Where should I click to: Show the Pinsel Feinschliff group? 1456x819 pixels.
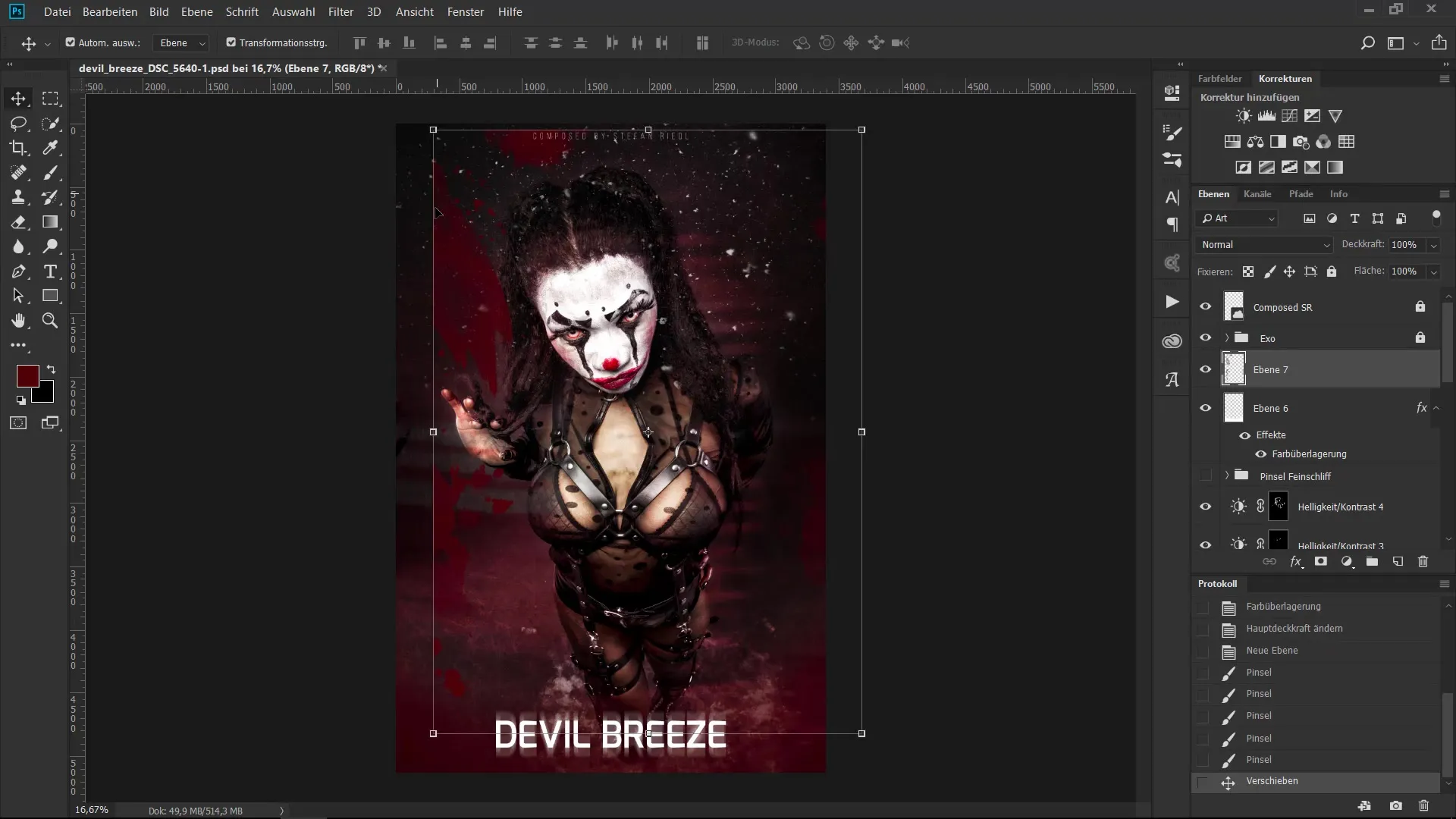1205,476
